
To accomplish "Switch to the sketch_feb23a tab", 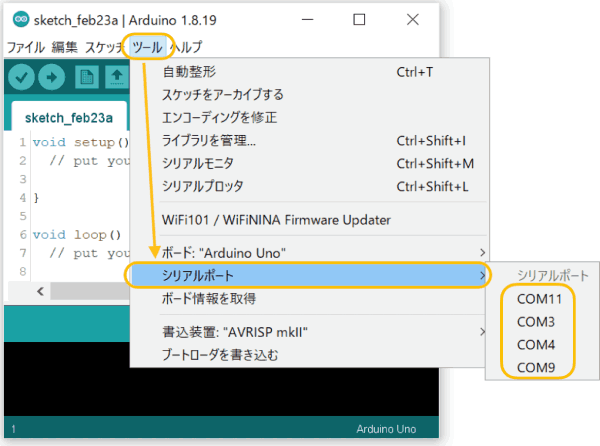I will 69,118.
